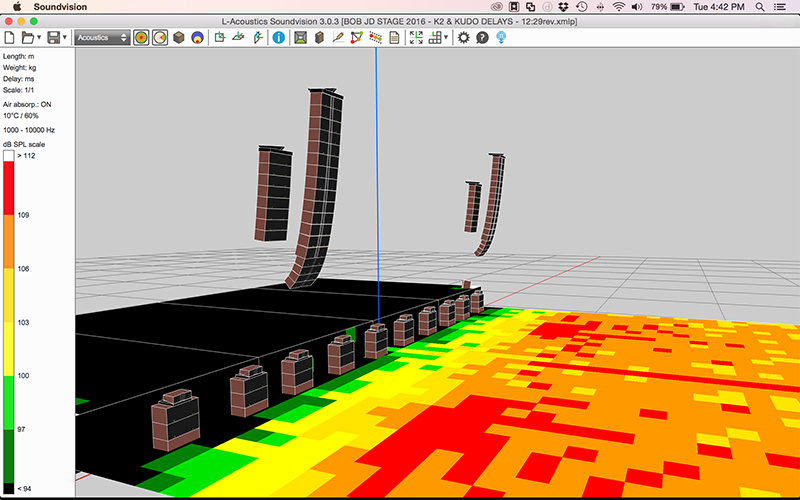
Task: Open the Apple menu
Action: click(16, 7)
